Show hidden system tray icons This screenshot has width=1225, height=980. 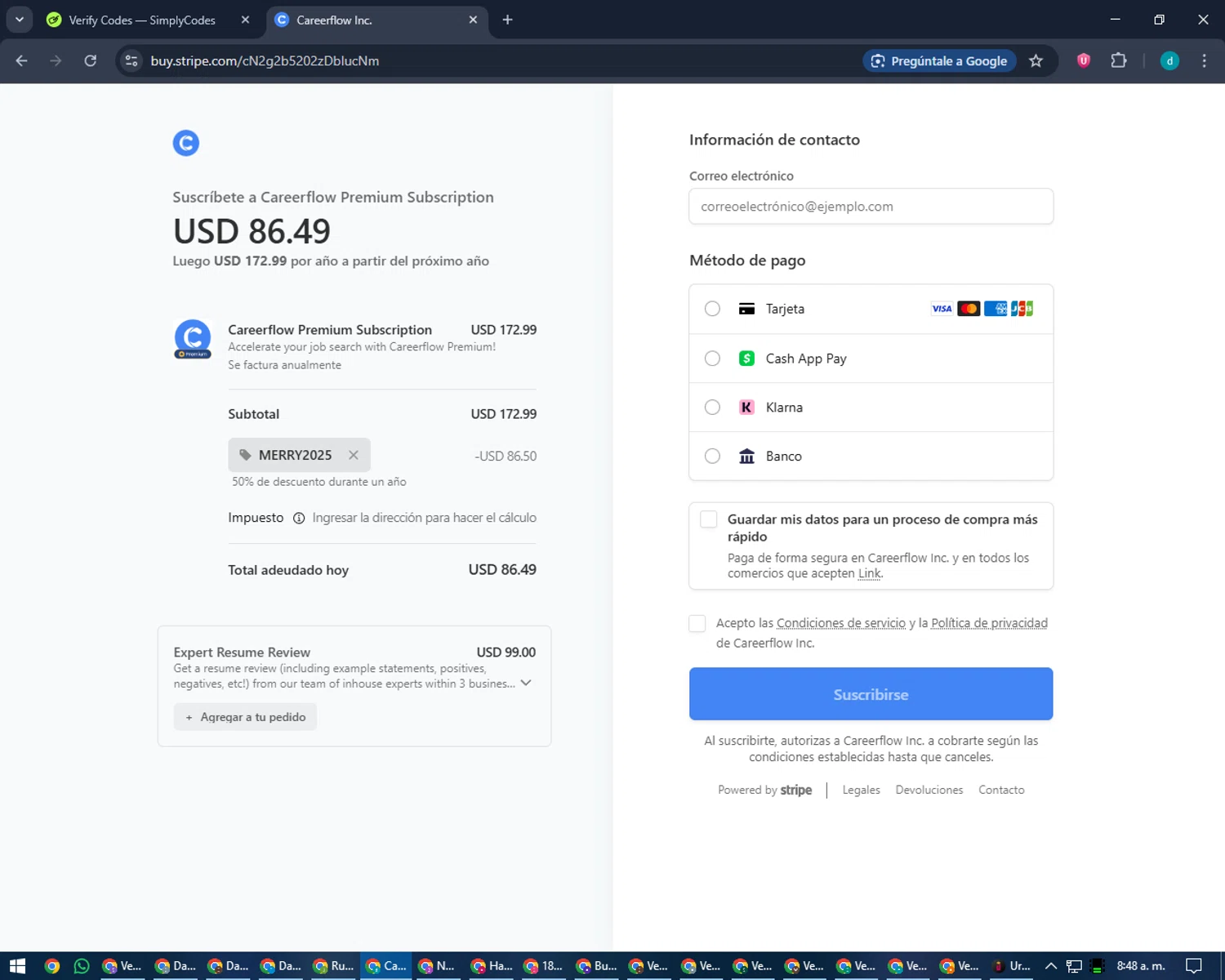pyautogui.click(x=1051, y=966)
